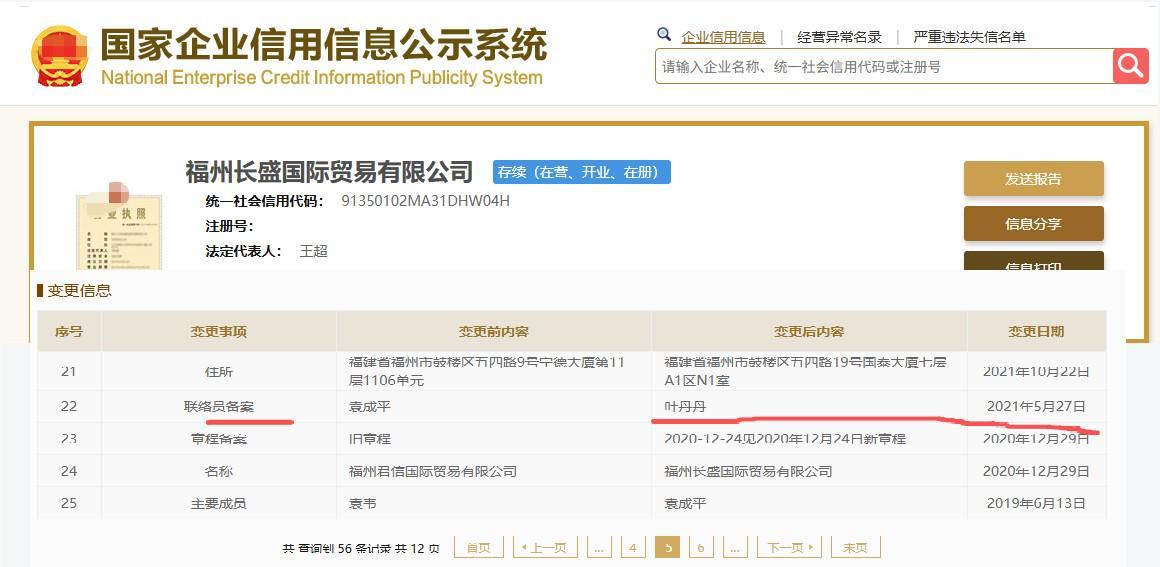The image size is (1160, 567).
Task: Click the small blue magnifier icon
Action: 664,35
